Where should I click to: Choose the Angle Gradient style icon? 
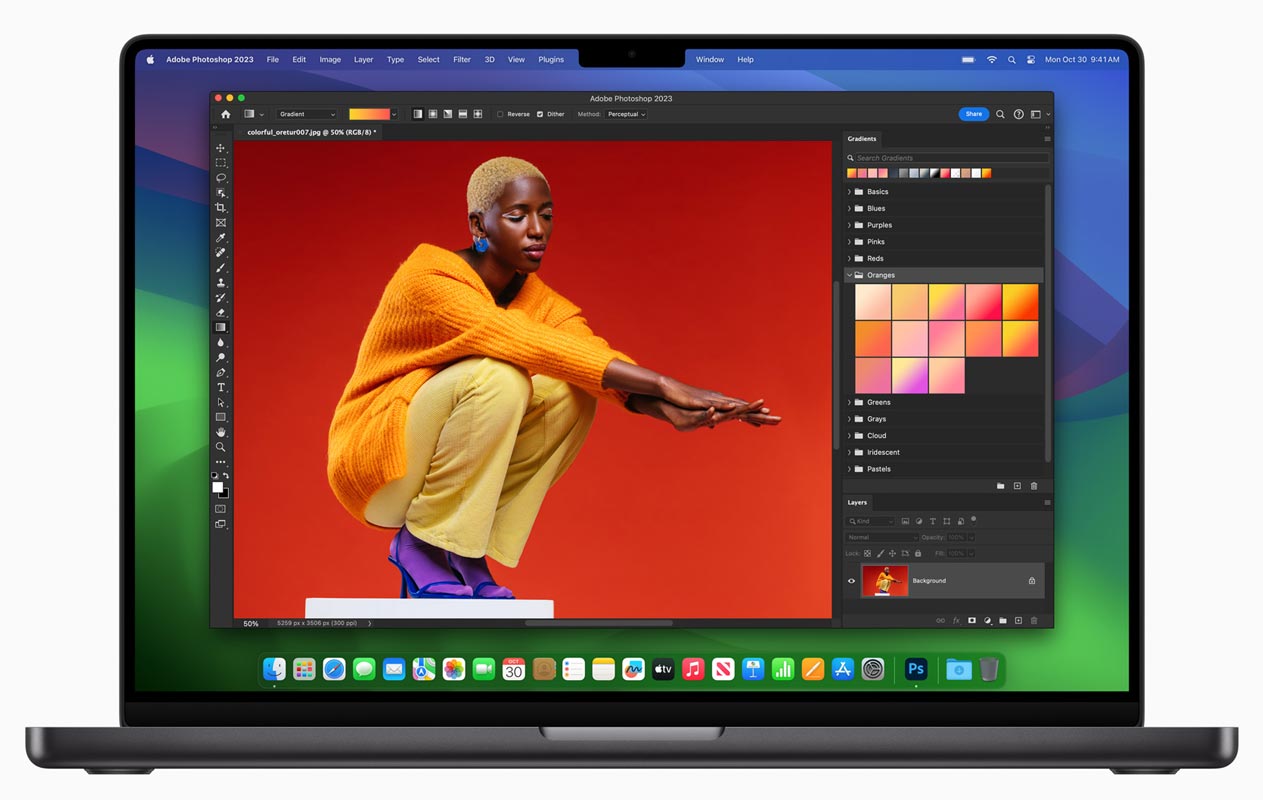tap(448, 114)
